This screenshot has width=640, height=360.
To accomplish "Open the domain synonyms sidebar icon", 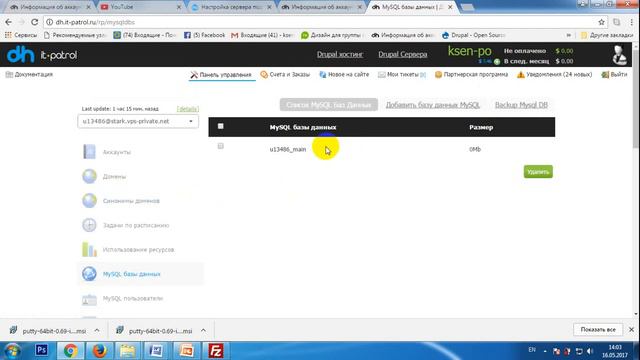I will point(89,201).
